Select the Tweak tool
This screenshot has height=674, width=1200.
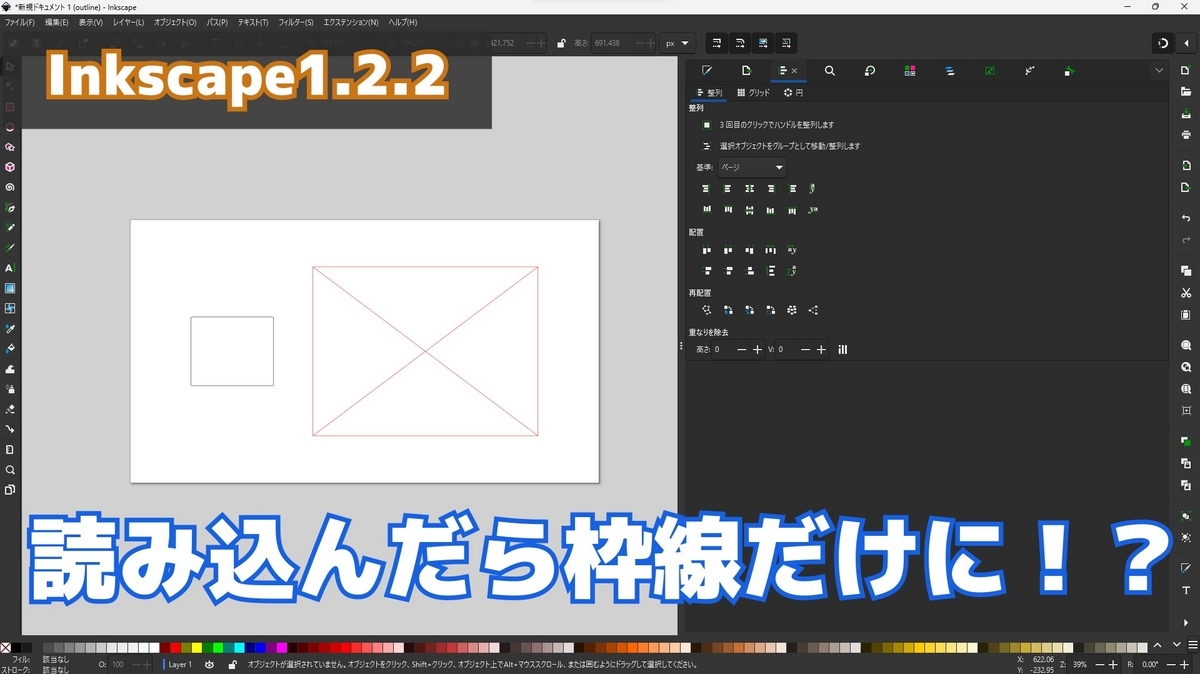(x=10, y=369)
